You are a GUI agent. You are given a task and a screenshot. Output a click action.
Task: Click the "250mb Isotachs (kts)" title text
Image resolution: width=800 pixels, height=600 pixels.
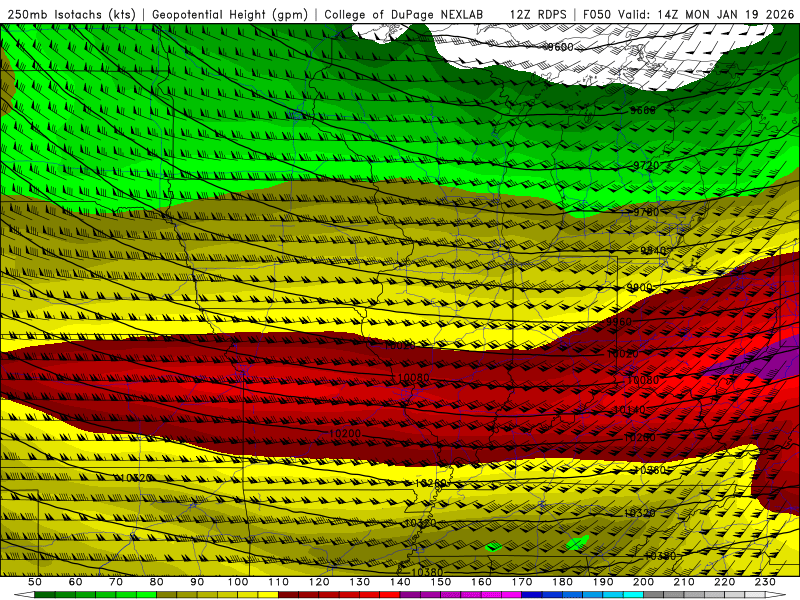[x=71, y=15]
